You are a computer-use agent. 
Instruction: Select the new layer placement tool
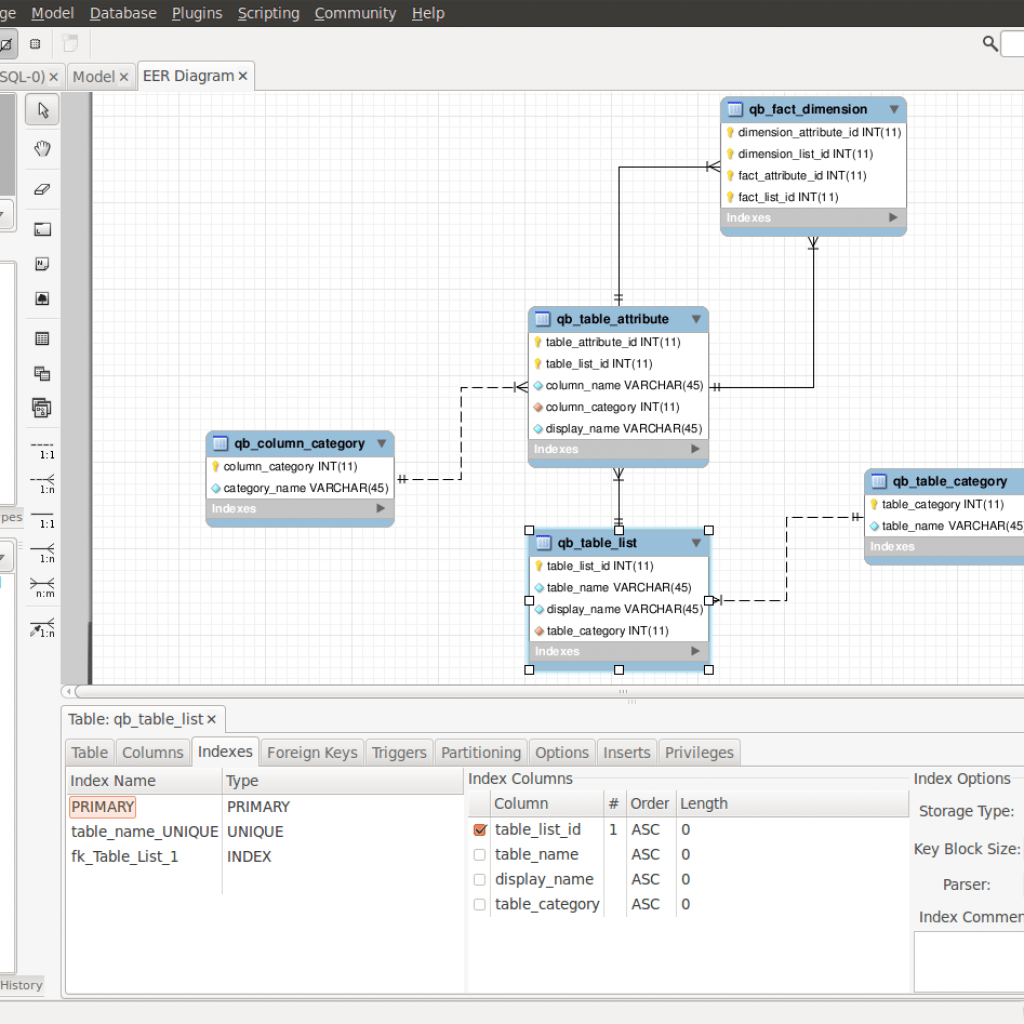point(41,228)
